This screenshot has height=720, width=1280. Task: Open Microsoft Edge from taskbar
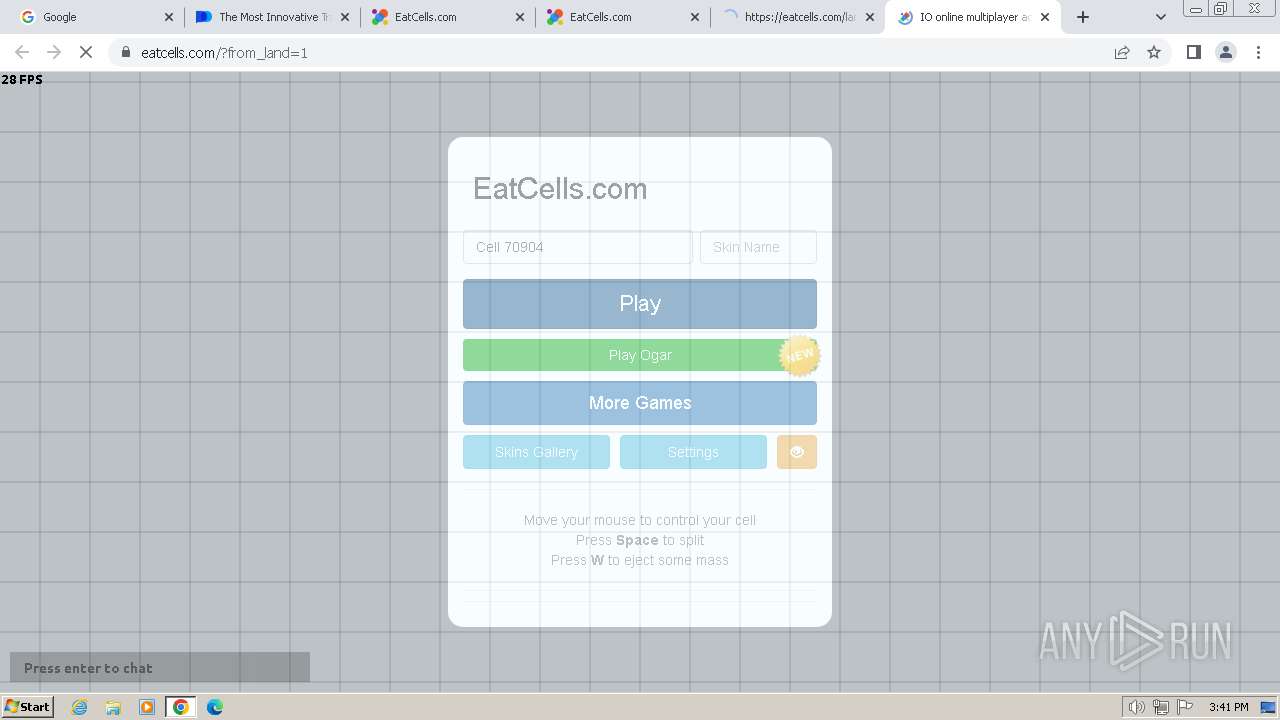[x=215, y=707]
